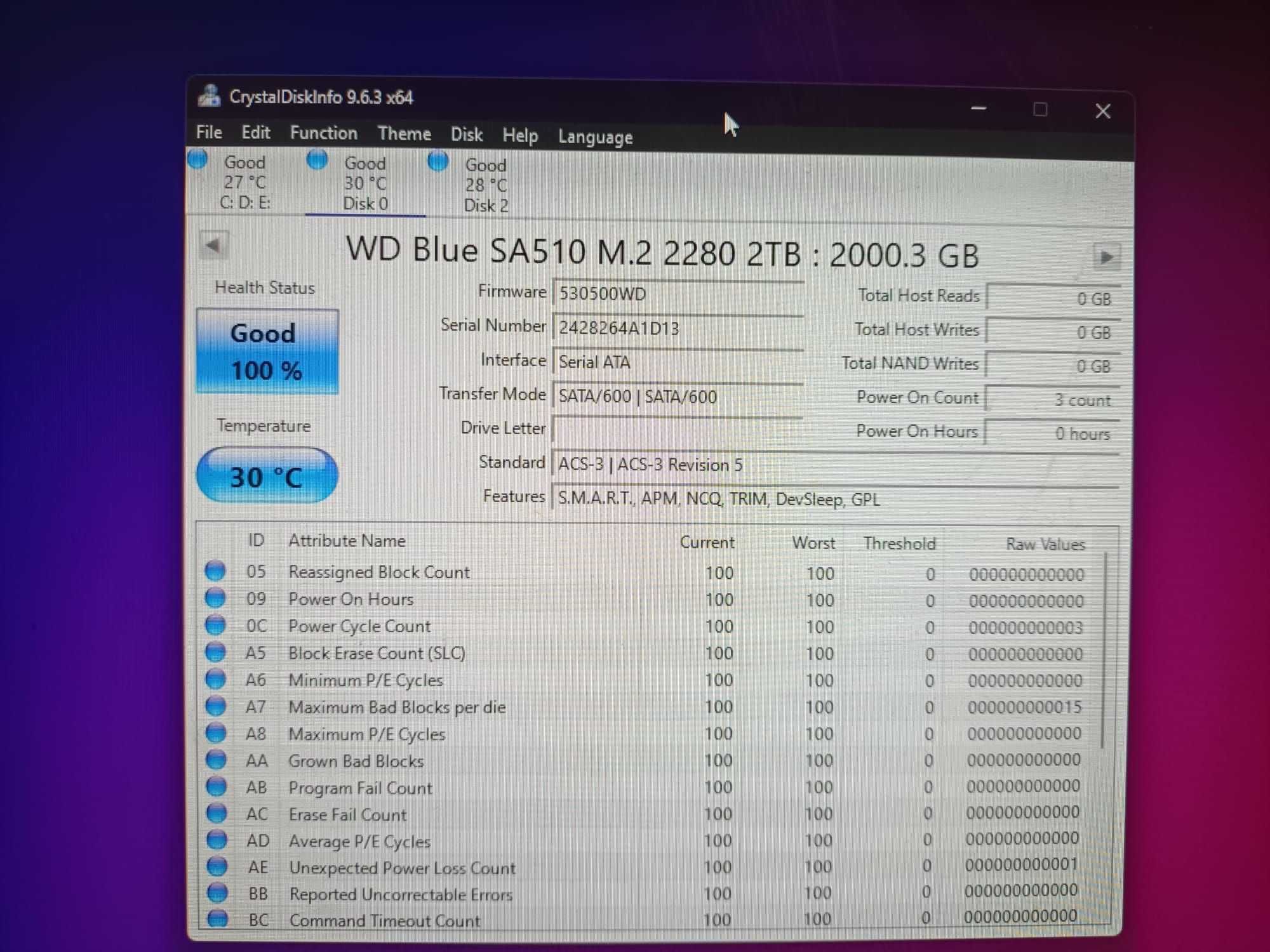
Task: Click the Worst column header
Action: (813, 543)
